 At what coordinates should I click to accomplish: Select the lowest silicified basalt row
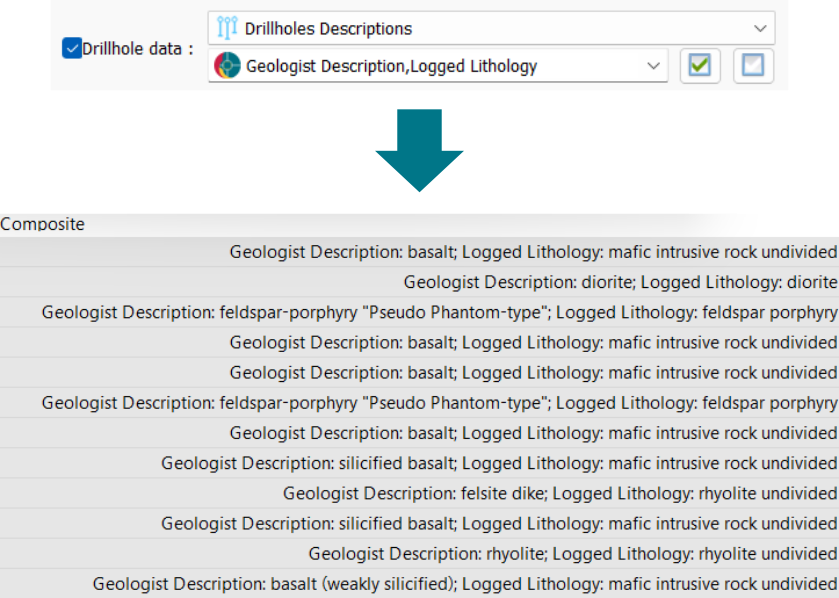(499, 523)
